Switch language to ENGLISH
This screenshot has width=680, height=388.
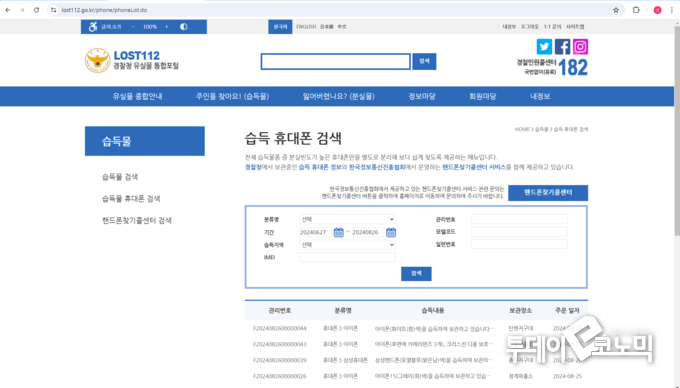click(306, 27)
